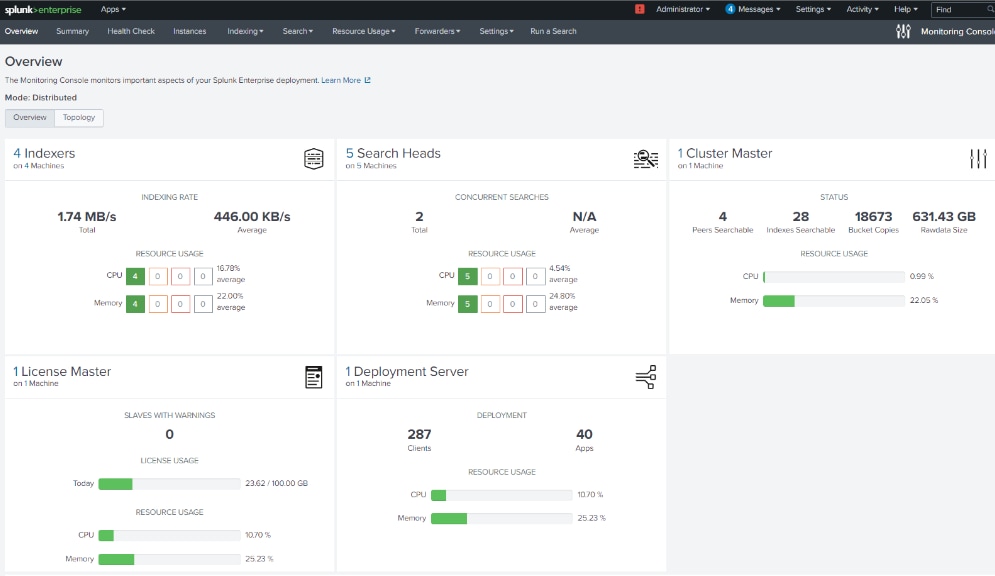
Task: Click the 1 Cluster Master title link
Action: pos(725,154)
